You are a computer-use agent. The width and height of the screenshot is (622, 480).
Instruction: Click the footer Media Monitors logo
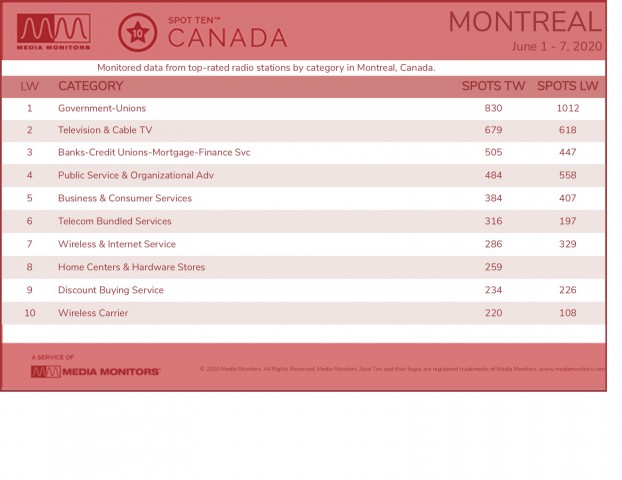pyautogui.click(x=96, y=372)
